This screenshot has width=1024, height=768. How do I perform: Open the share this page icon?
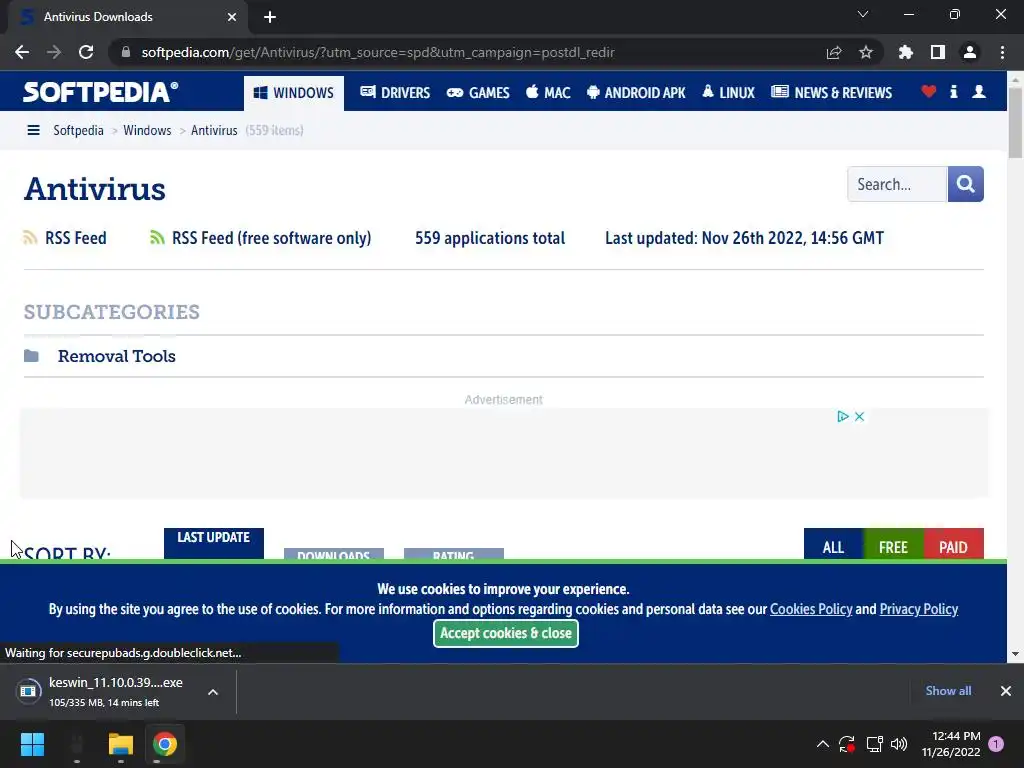coord(834,52)
